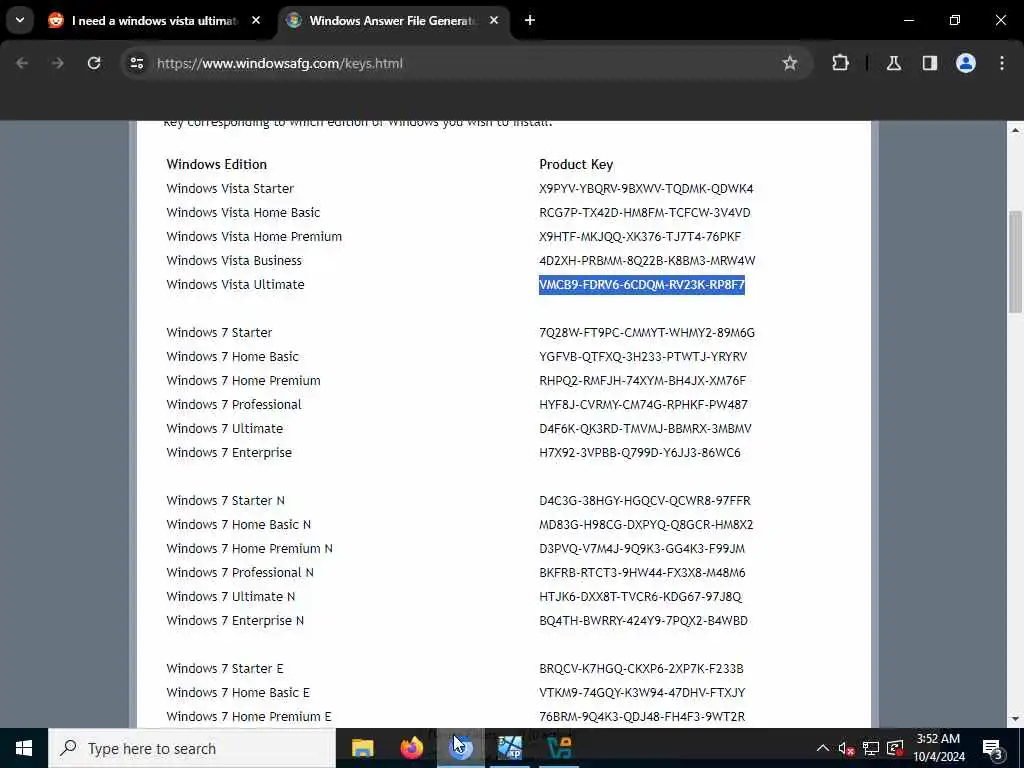The image size is (1024, 768).
Task: Open the teal-and-orange app icon on the taskbar
Action: (559, 748)
